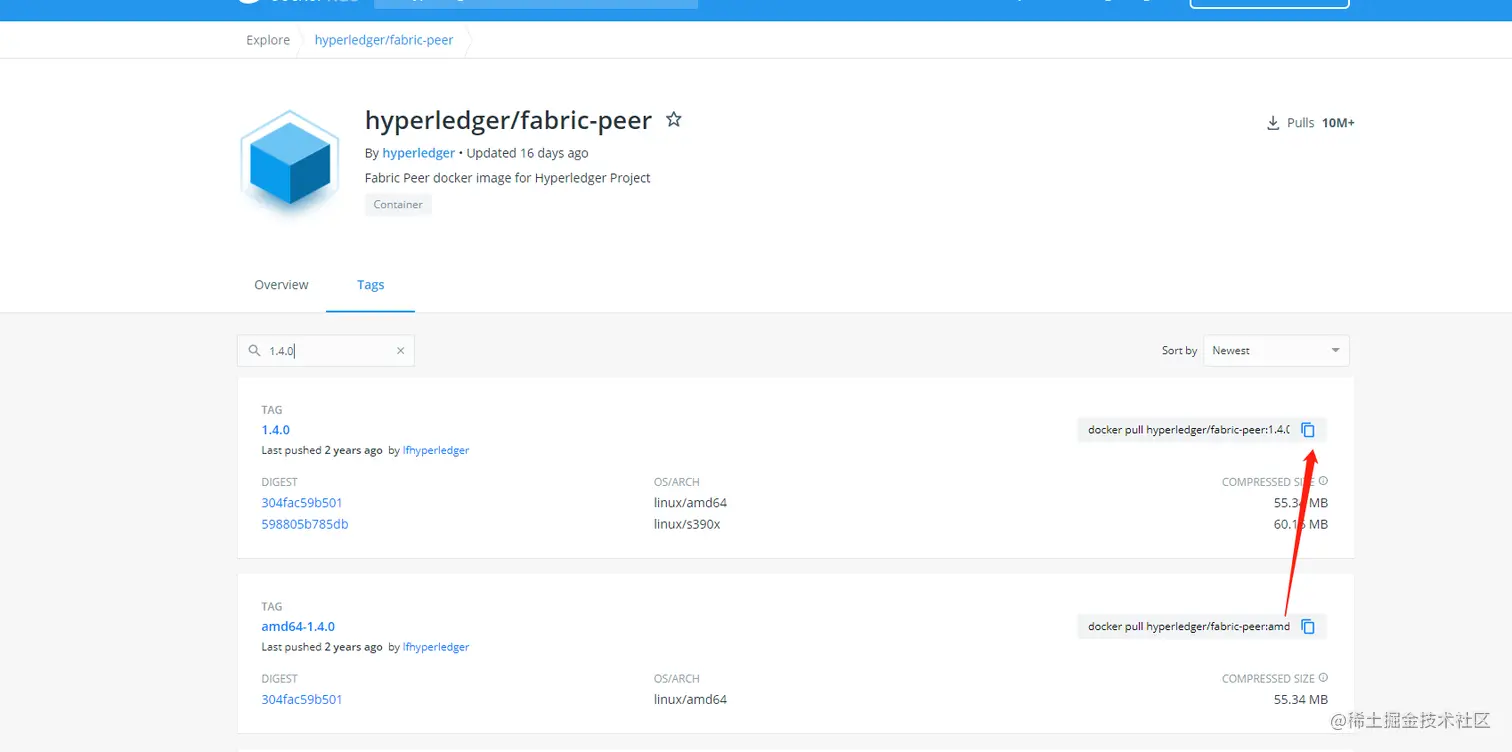Copy the docker pull command for tag 1.4.0

point(1308,430)
